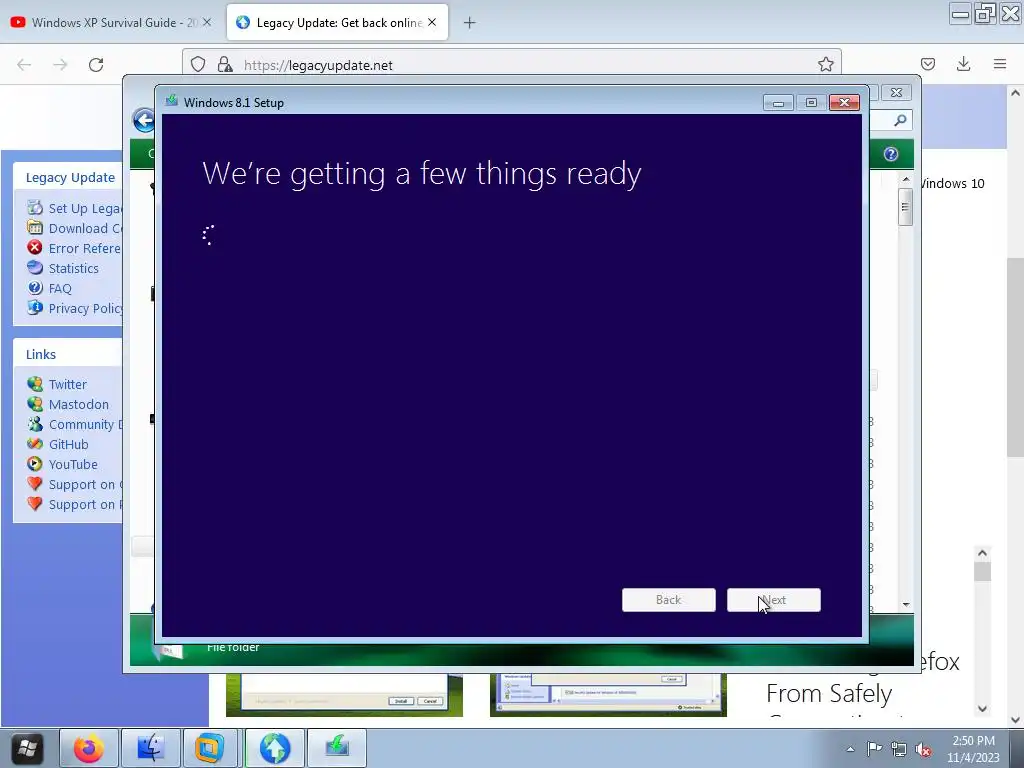Viewport: 1024px width, 768px height.
Task: Click the Back button in Windows 8.1 Setup
Action: coord(669,600)
